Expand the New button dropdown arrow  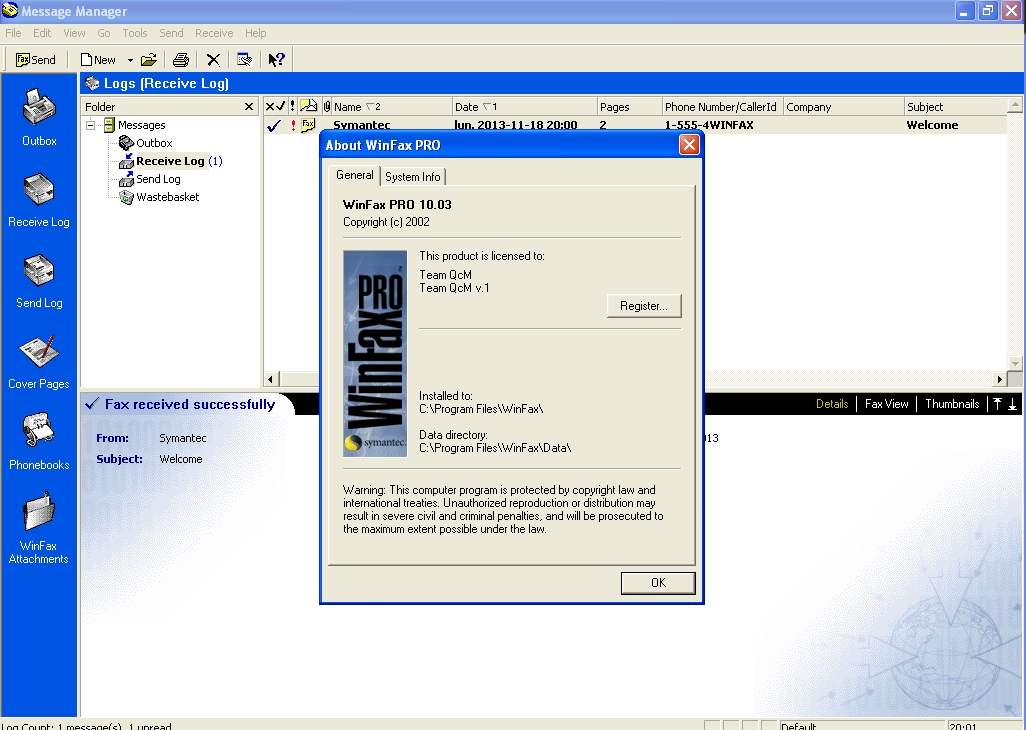pos(130,60)
